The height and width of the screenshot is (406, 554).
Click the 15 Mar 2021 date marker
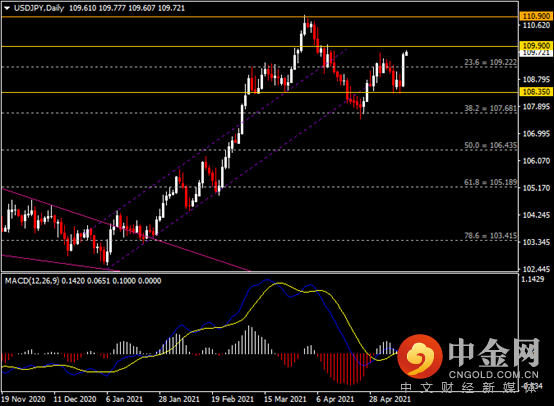285,399
